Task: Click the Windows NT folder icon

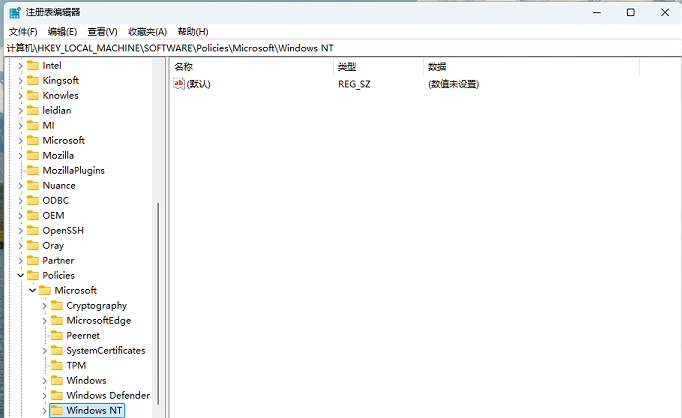Action: click(57, 410)
